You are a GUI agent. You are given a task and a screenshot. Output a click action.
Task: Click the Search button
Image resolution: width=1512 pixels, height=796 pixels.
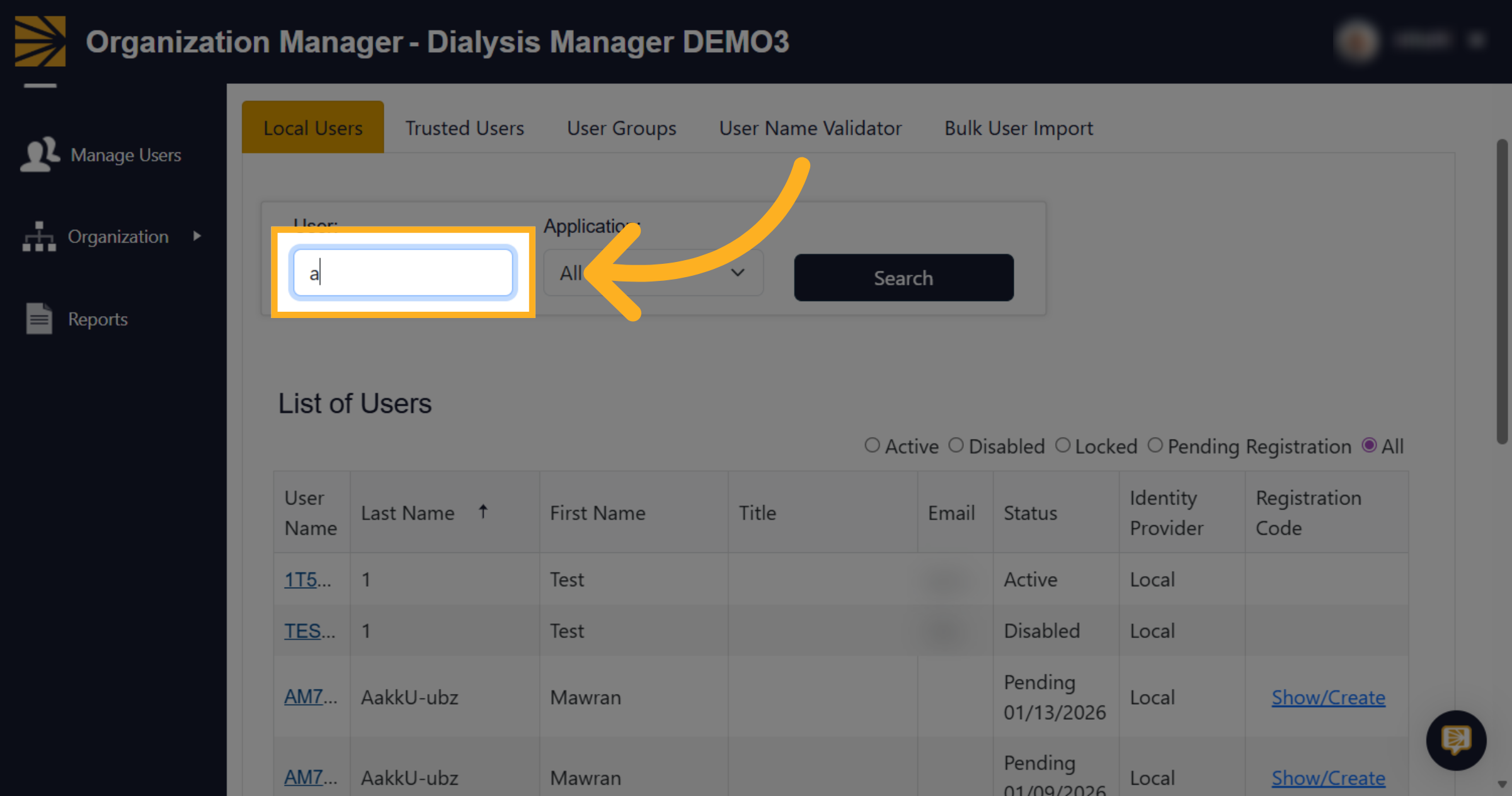[903, 278]
